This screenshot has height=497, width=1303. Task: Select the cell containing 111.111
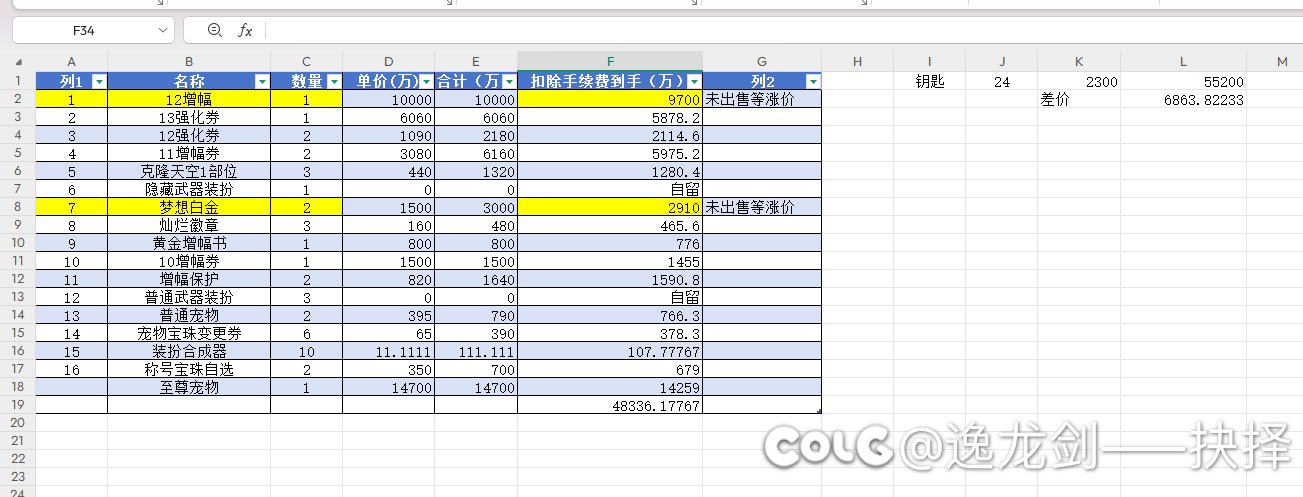476,351
